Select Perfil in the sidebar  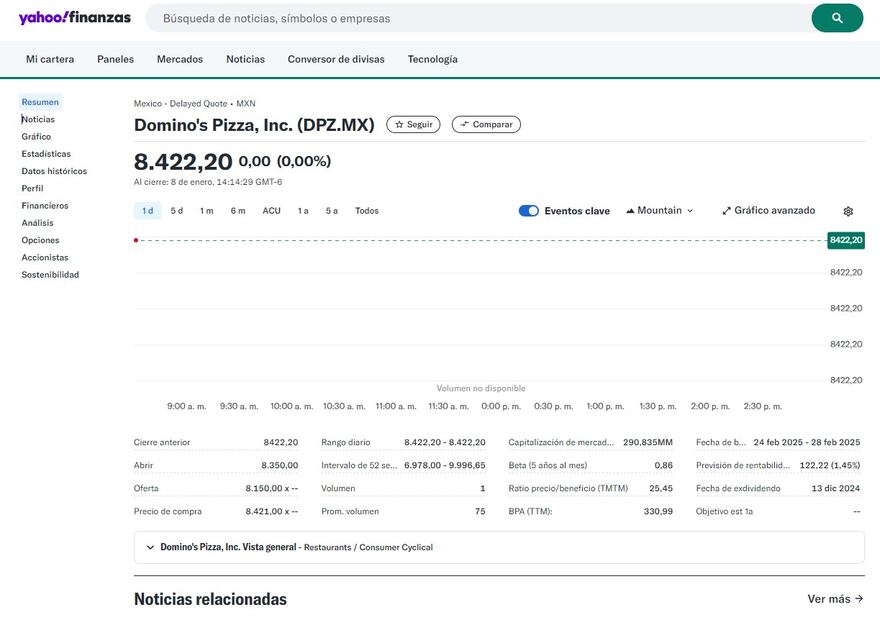point(33,189)
